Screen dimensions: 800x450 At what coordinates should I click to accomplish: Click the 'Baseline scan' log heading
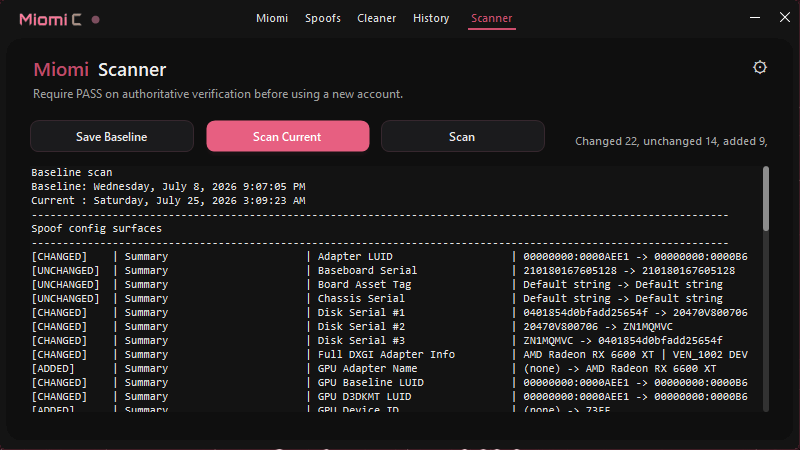click(72, 172)
